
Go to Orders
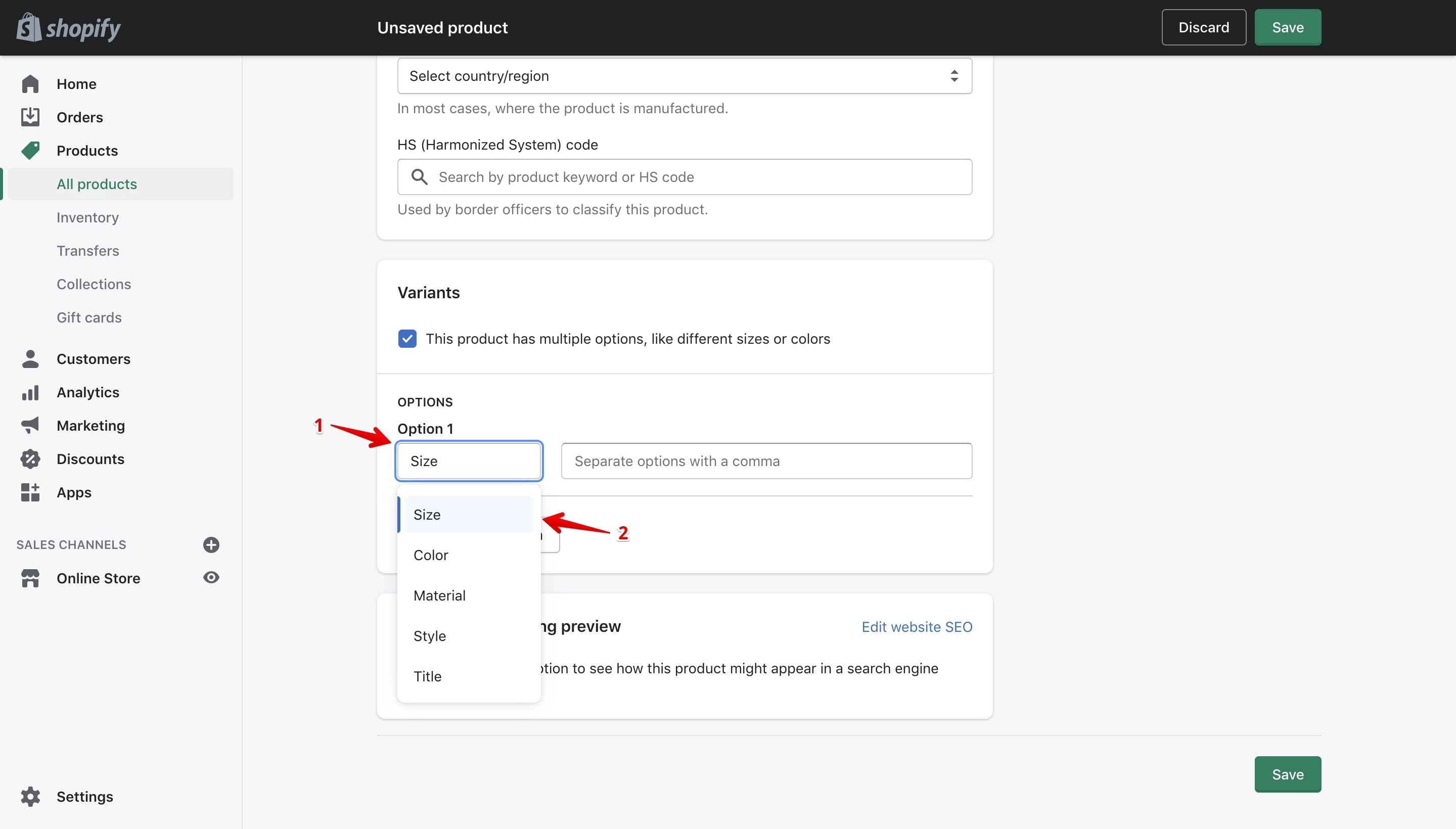[80, 117]
